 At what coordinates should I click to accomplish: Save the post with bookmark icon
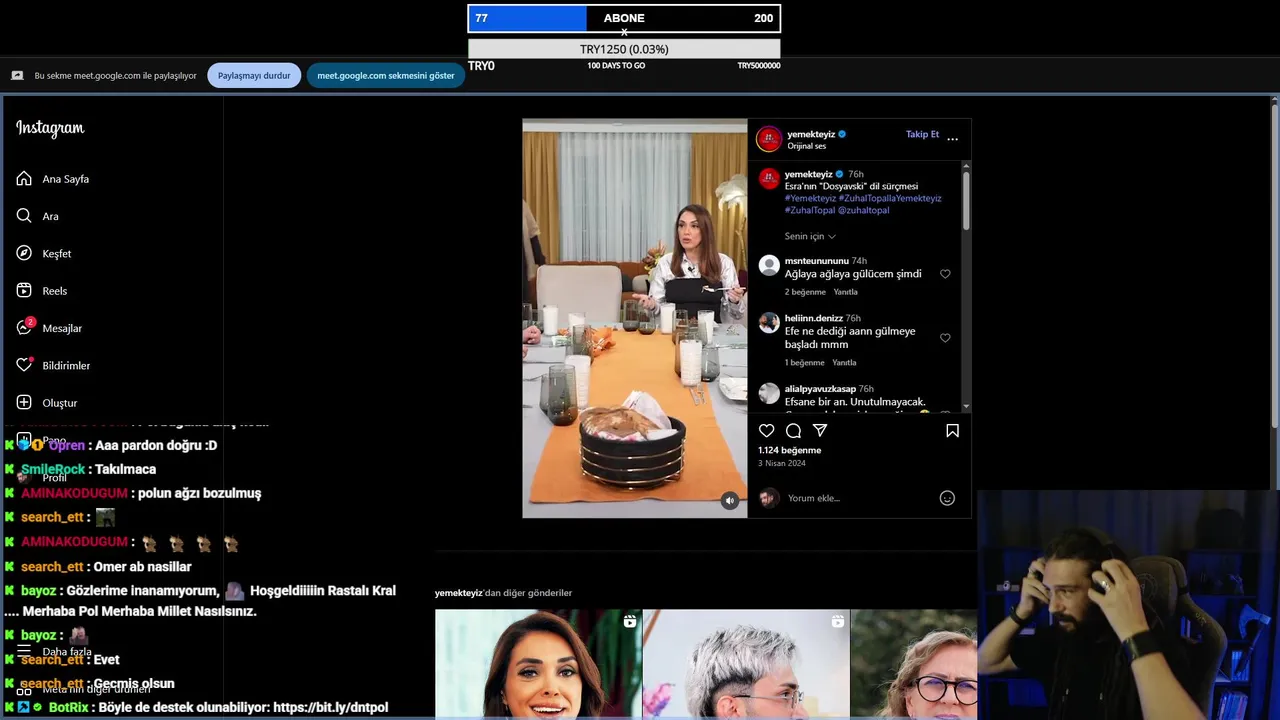952,430
